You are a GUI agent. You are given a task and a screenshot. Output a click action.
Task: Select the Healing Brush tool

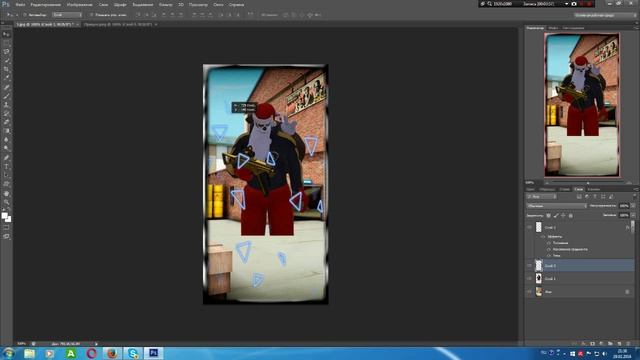(6, 87)
